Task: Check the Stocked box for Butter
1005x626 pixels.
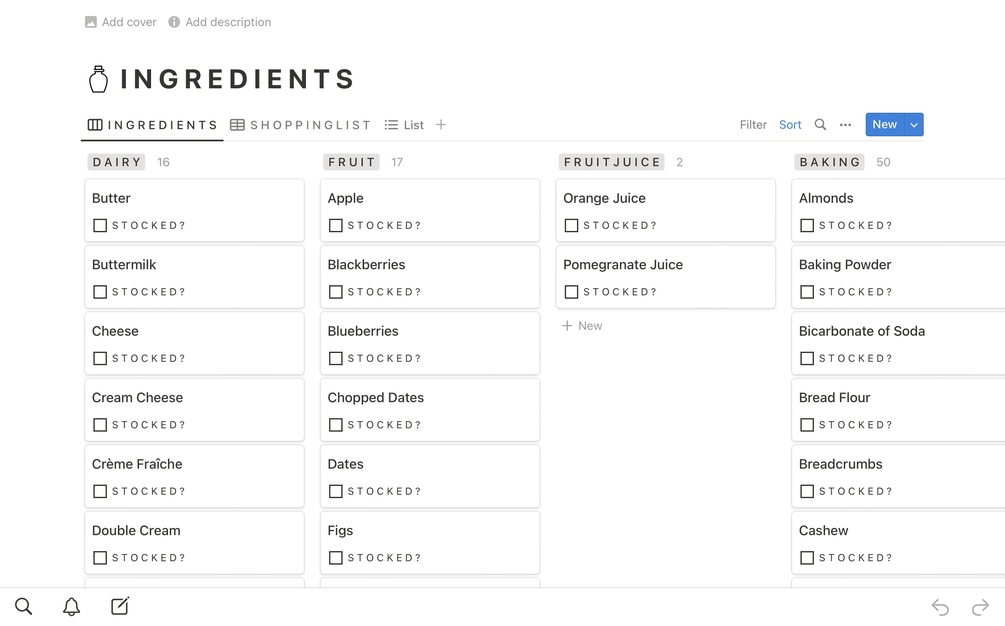Action: pos(100,226)
